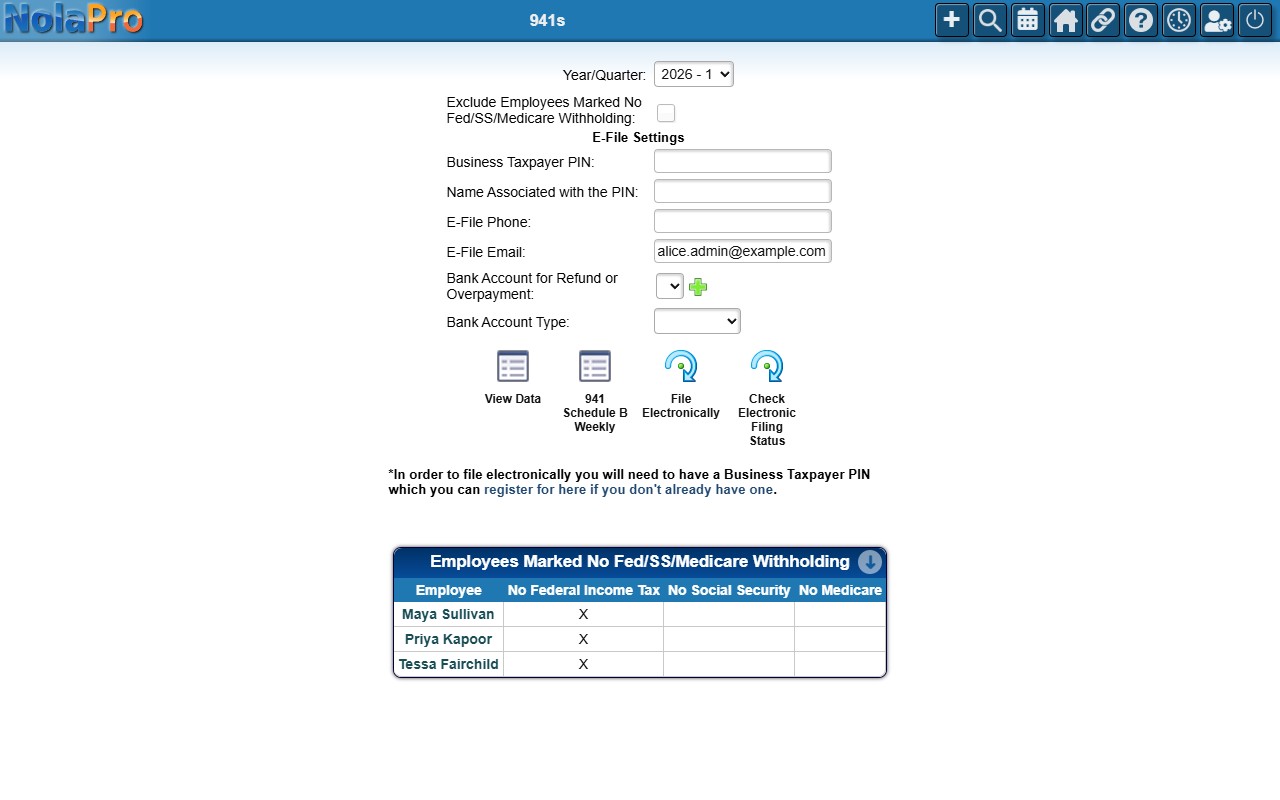Open the calendar icon in the header

click(x=1028, y=20)
